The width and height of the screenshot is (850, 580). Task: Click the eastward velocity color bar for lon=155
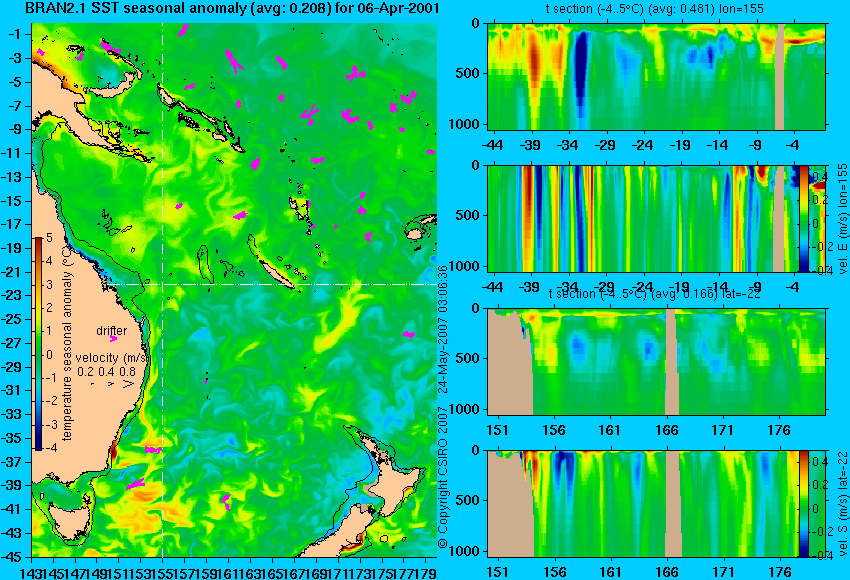(804, 219)
